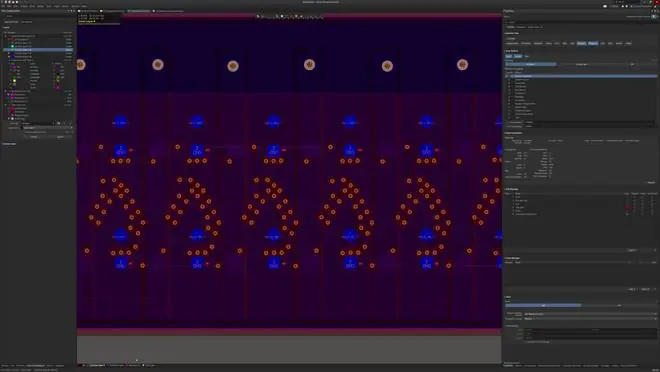Viewport: 660px width, 372px height.
Task: Toggle the checkbox of the last snapping object row
Action: coord(509,117)
